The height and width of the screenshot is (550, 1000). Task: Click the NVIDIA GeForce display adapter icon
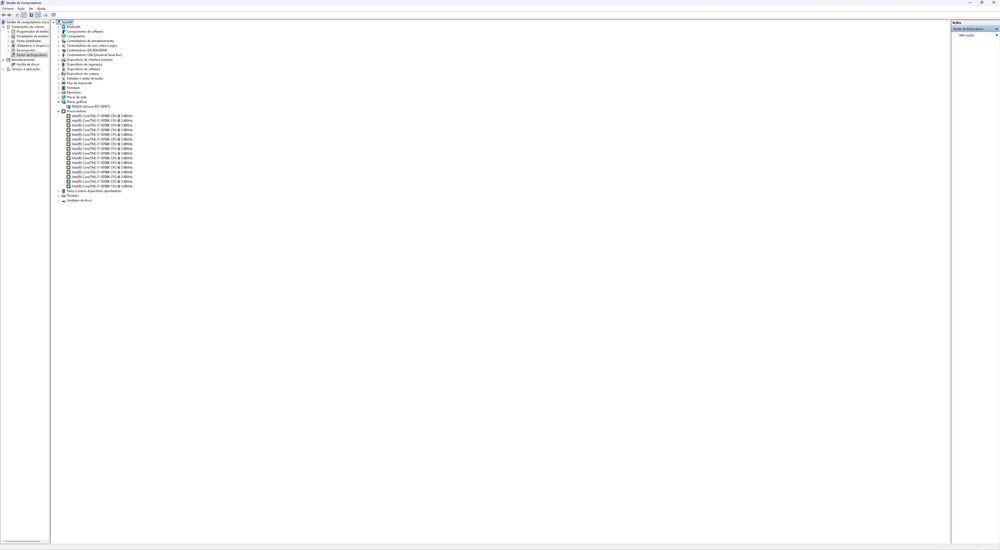[x=68, y=106]
